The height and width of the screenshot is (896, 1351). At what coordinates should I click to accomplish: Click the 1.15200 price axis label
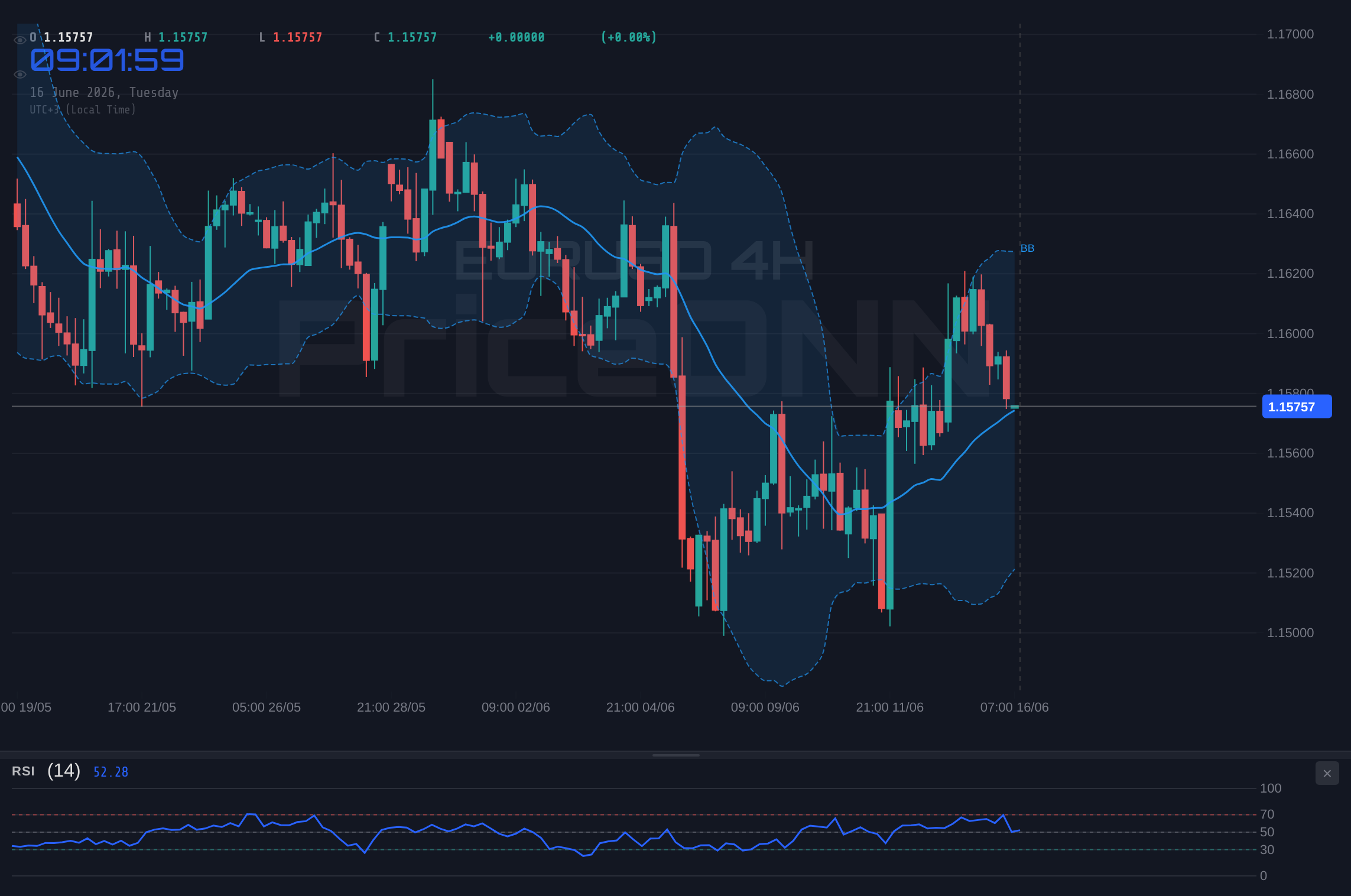coord(1290,573)
